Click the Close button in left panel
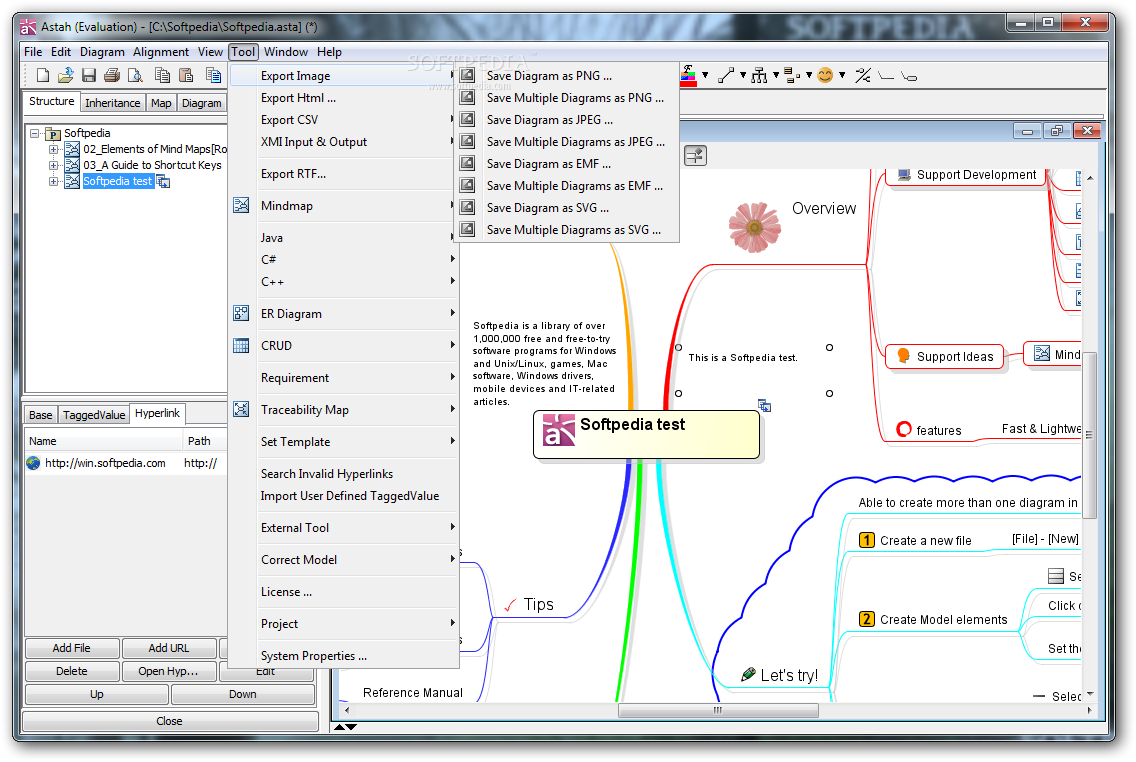The image size is (1136, 762). point(170,721)
